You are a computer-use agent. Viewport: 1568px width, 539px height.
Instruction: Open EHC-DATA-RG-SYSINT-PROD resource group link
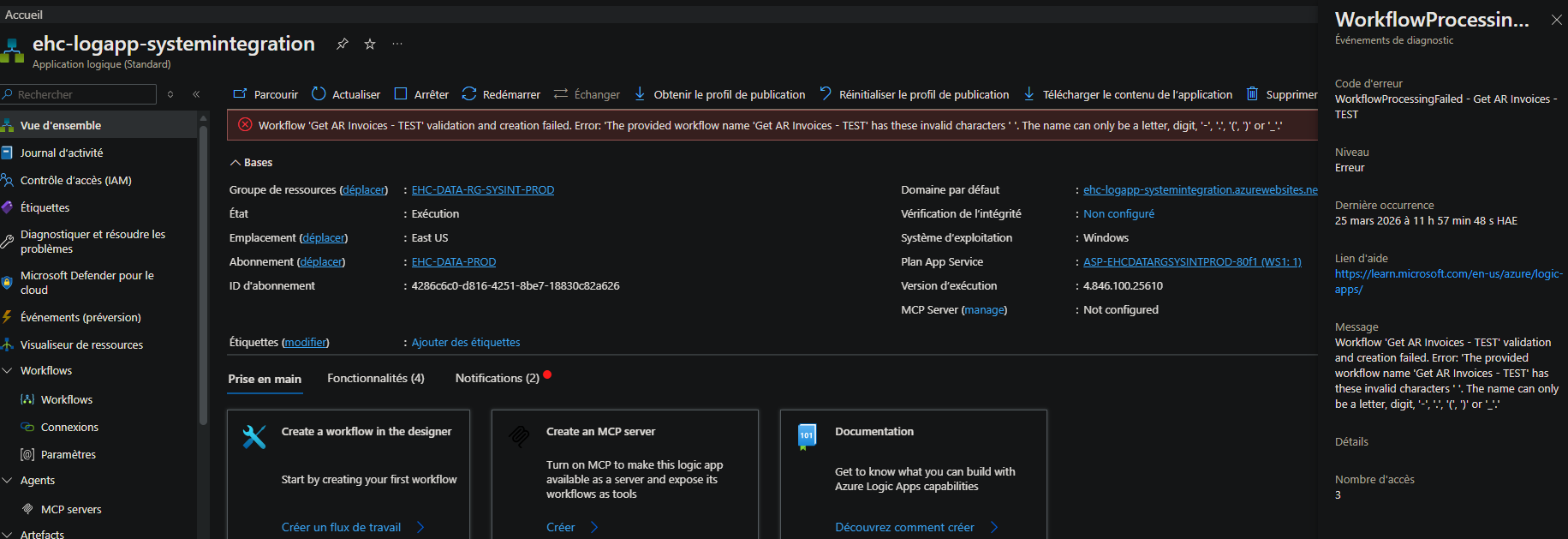pyautogui.click(x=483, y=189)
